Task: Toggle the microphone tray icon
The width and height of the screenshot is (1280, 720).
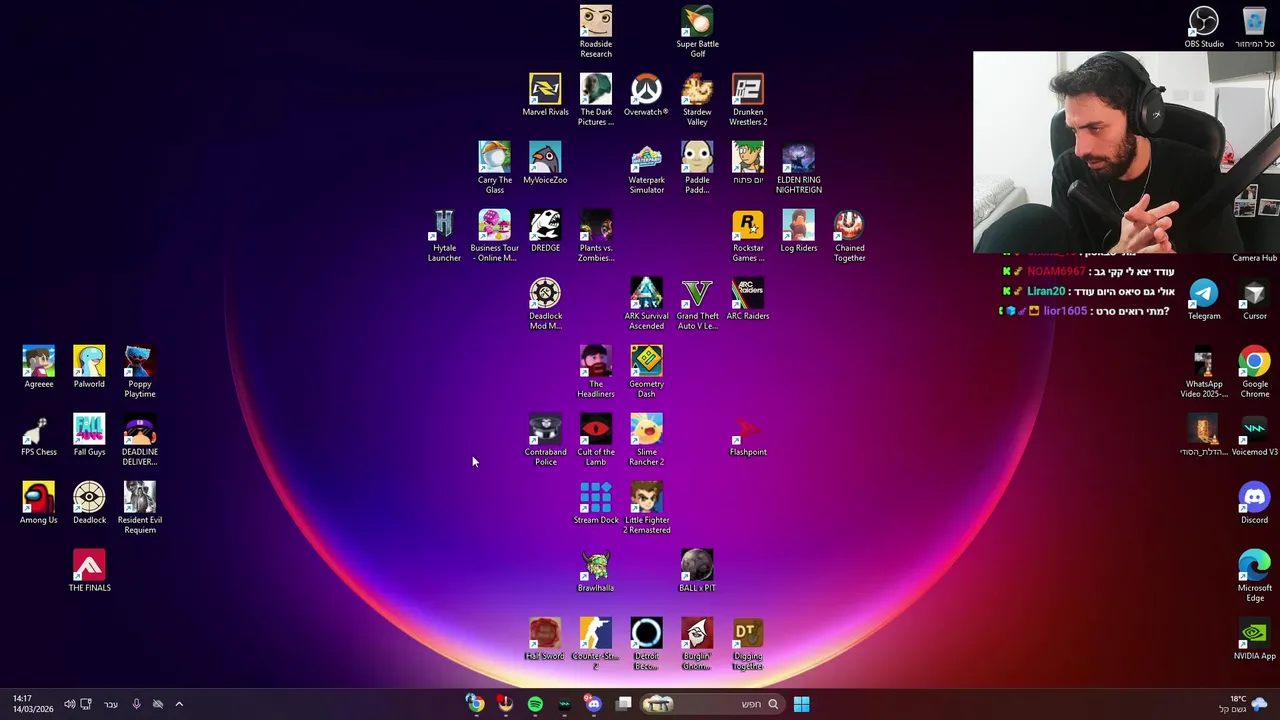Action: pos(136,704)
